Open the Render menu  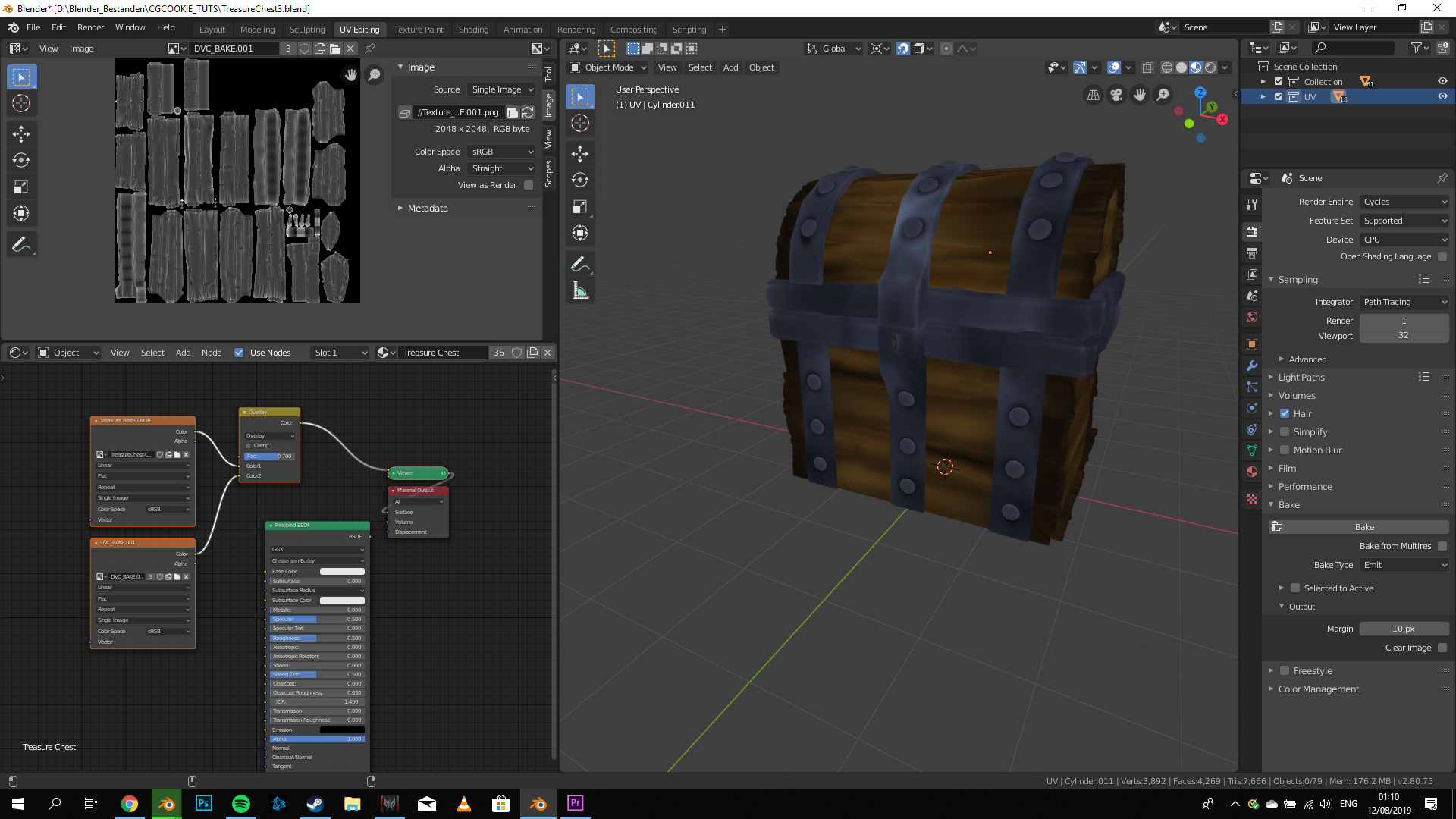coord(90,27)
